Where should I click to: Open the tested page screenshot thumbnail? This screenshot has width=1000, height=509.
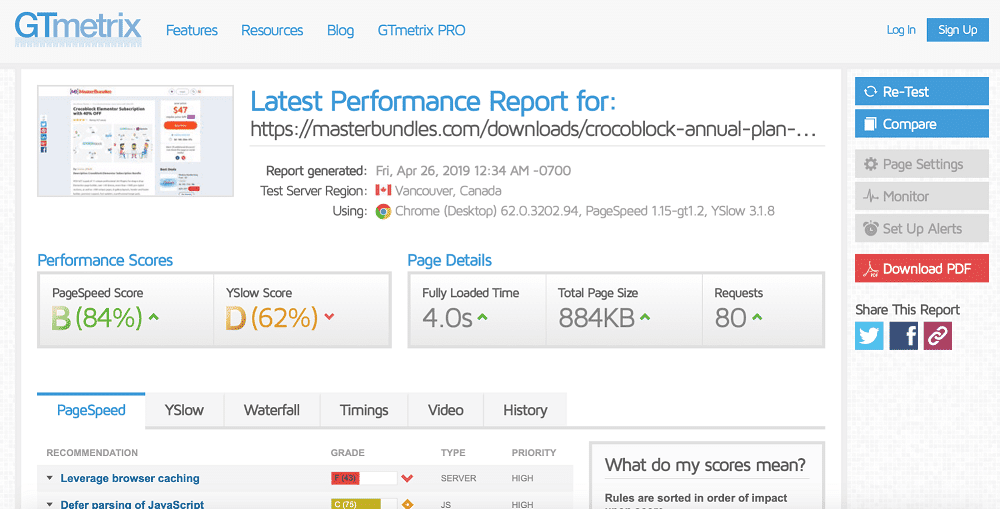coord(135,141)
